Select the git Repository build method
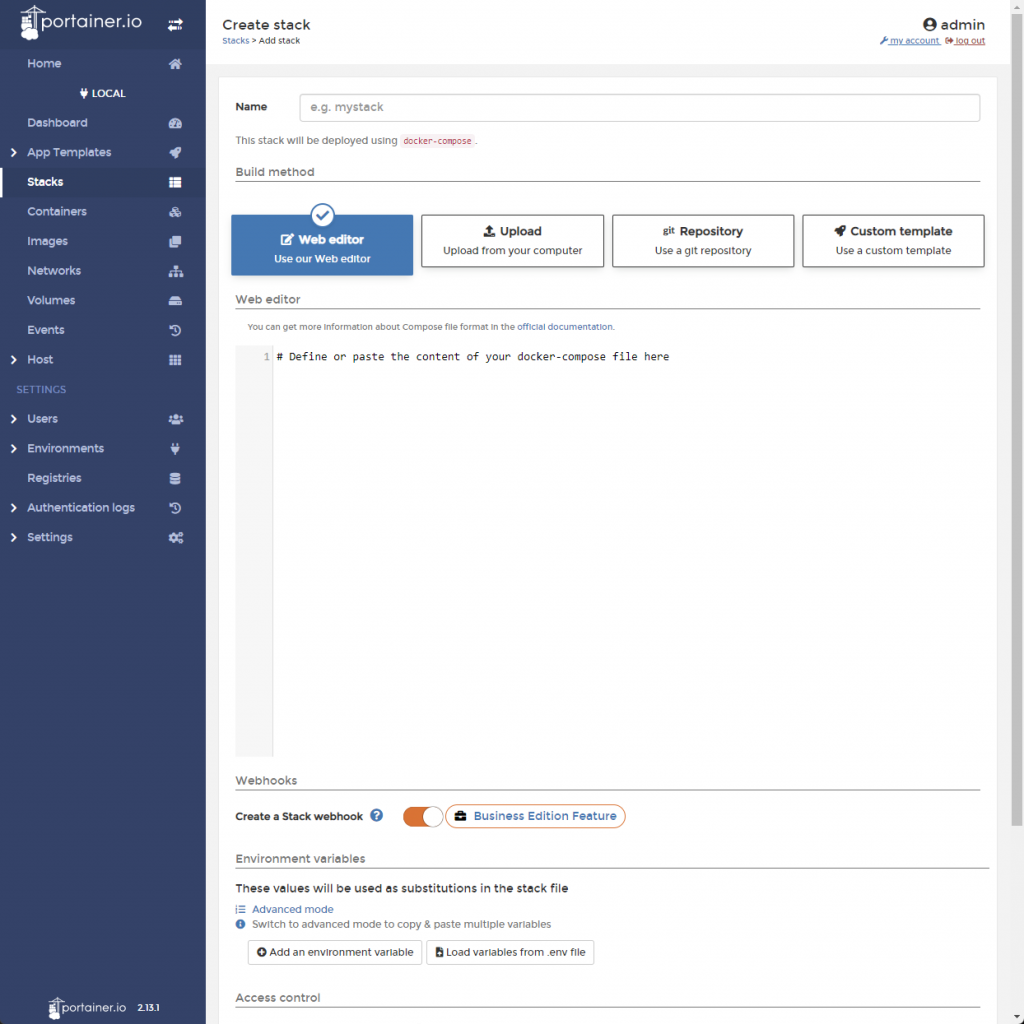Screen dimensions: 1024x1024 pyautogui.click(x=703, y=241)
